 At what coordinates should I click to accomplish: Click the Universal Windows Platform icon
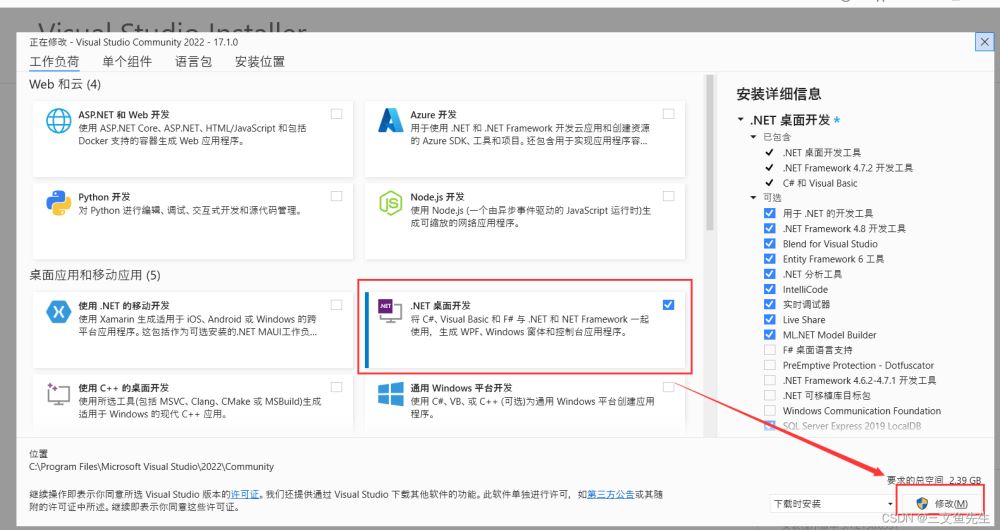click(390, 394)
